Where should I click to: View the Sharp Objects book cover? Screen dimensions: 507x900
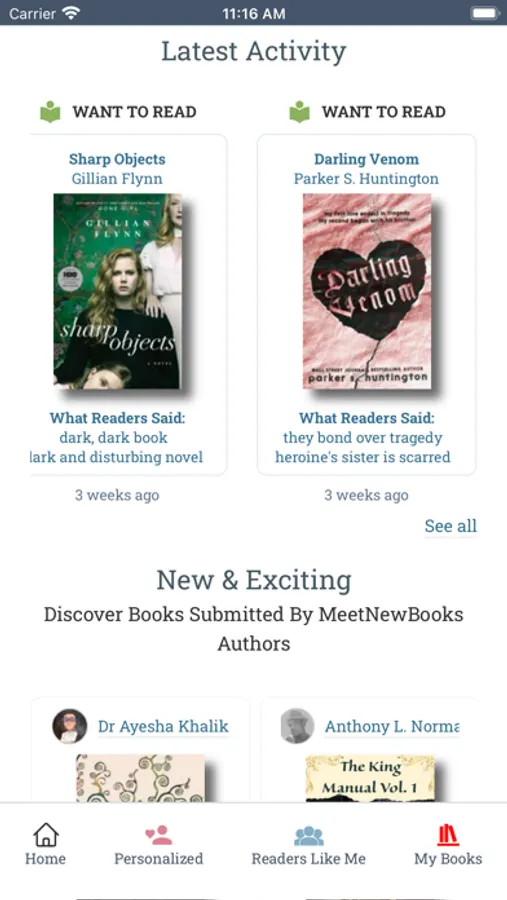118,291
